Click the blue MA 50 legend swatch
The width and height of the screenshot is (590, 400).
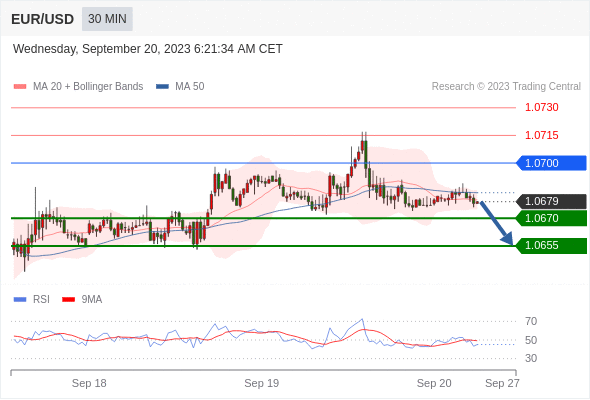(x=162, y=87)
